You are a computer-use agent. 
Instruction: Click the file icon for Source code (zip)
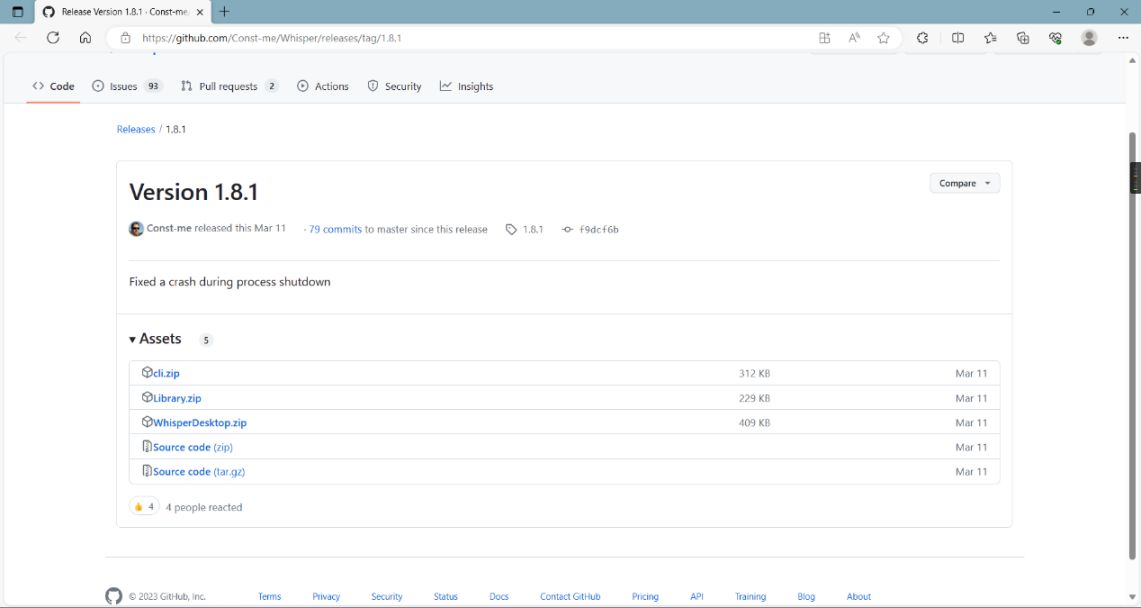[147, 447]
